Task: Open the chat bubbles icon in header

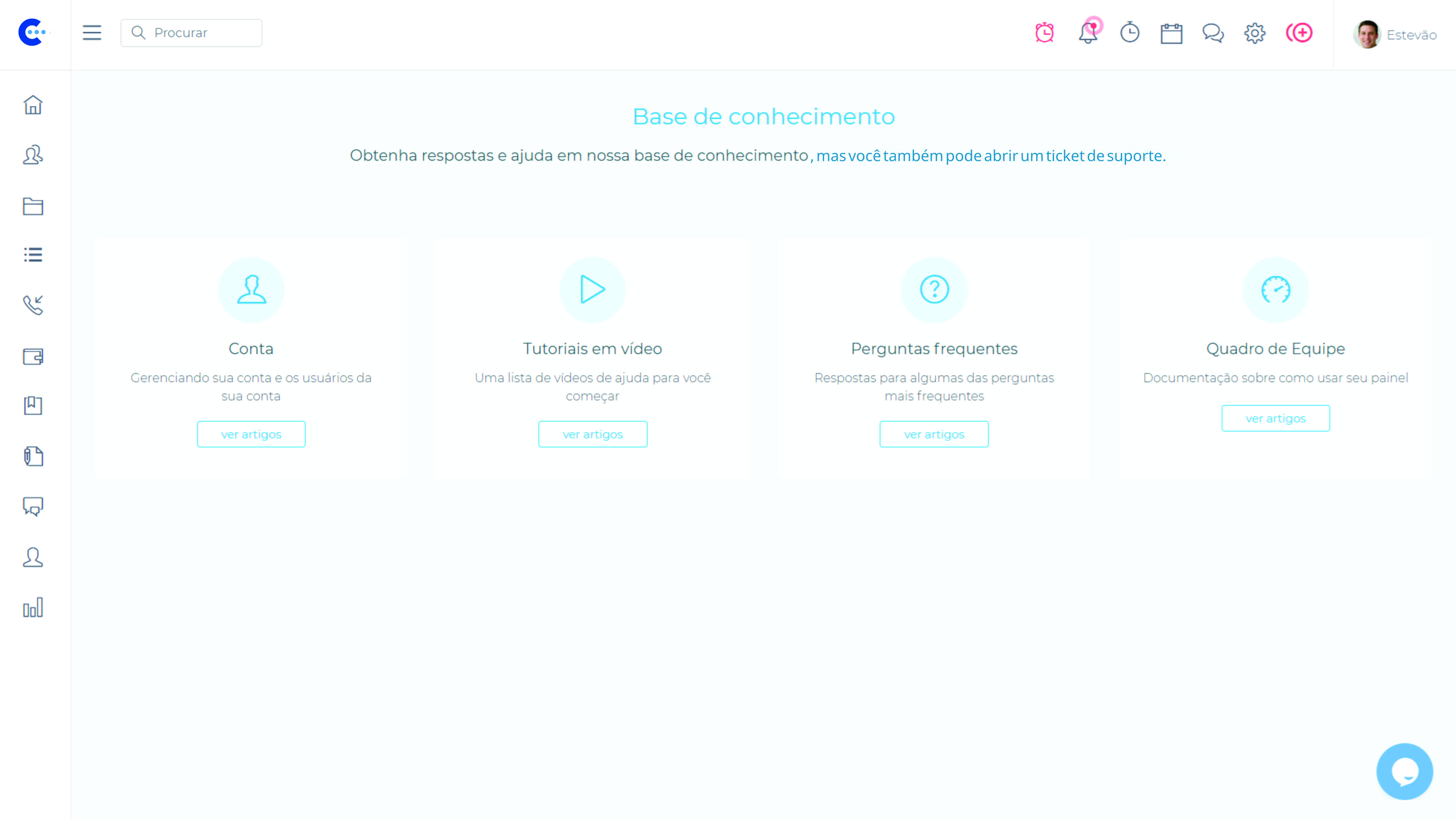Action: point(1213,33)
